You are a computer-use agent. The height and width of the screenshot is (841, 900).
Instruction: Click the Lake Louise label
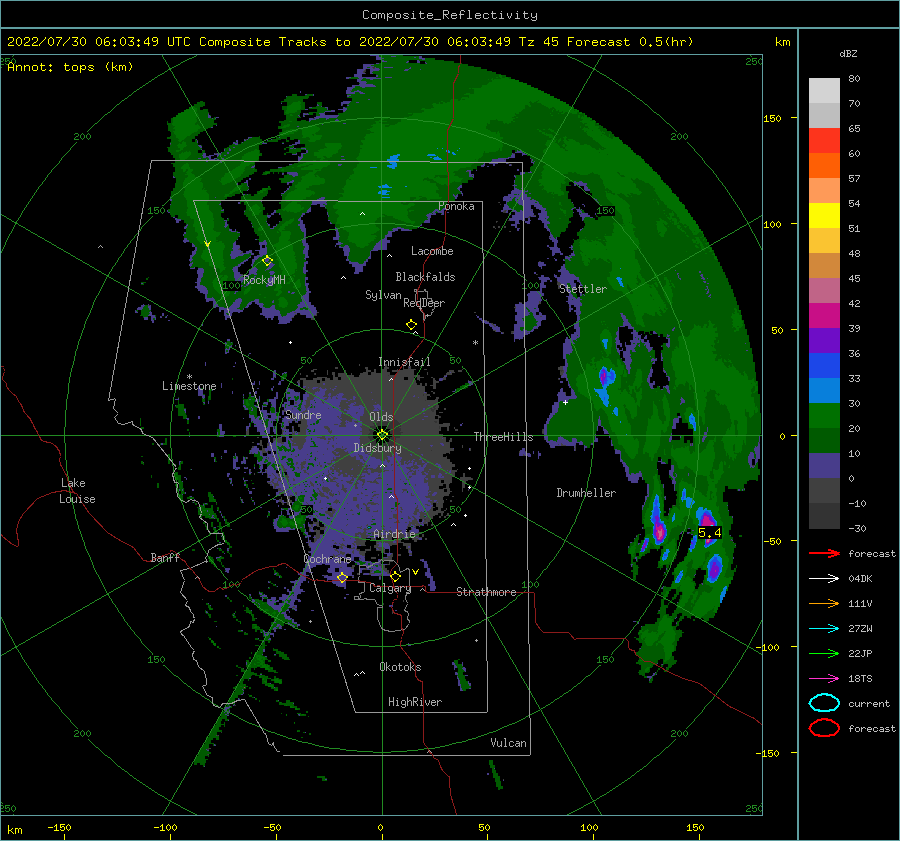[77, 491]
